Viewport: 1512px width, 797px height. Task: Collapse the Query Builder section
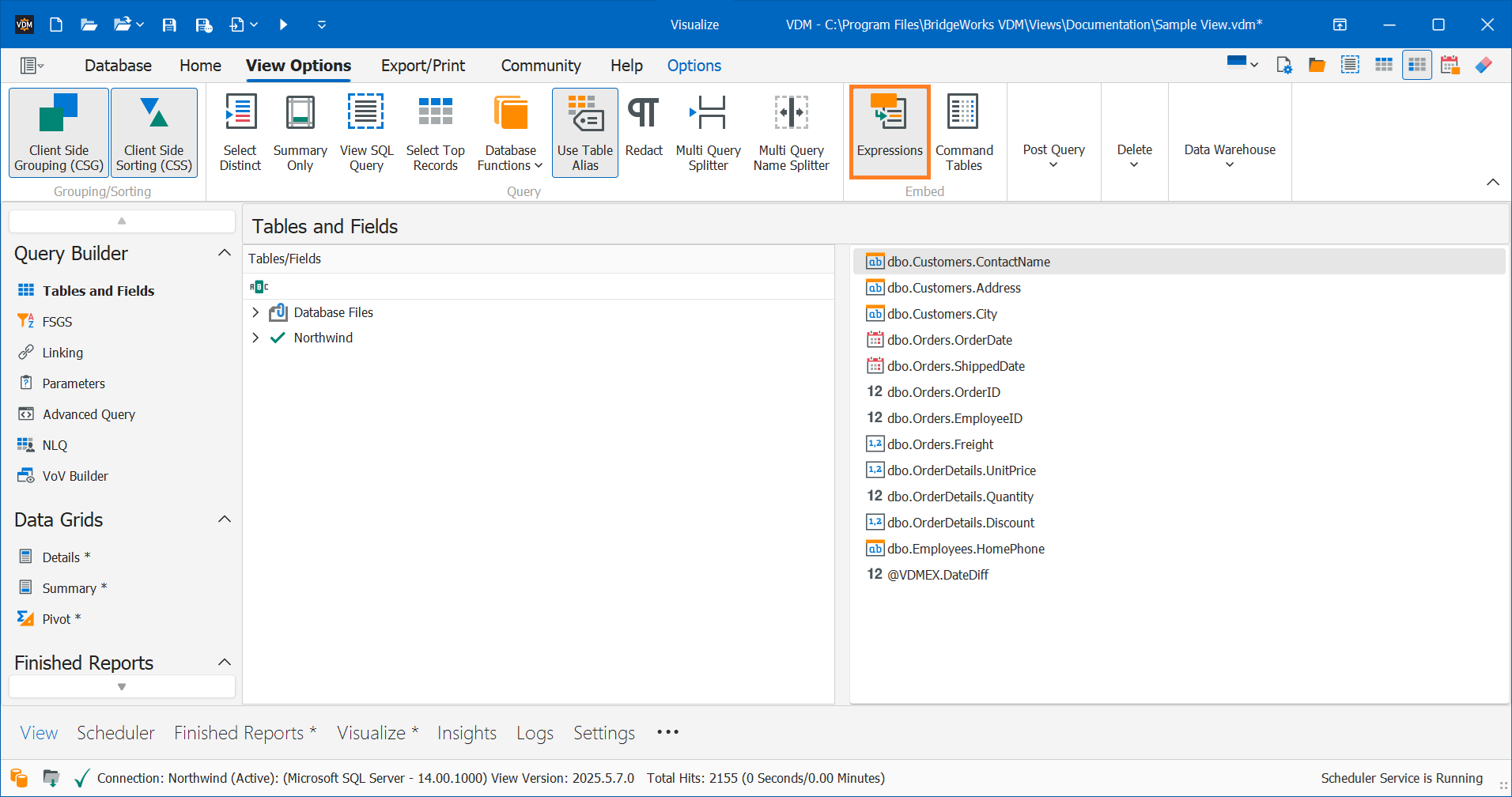[225, 253]
